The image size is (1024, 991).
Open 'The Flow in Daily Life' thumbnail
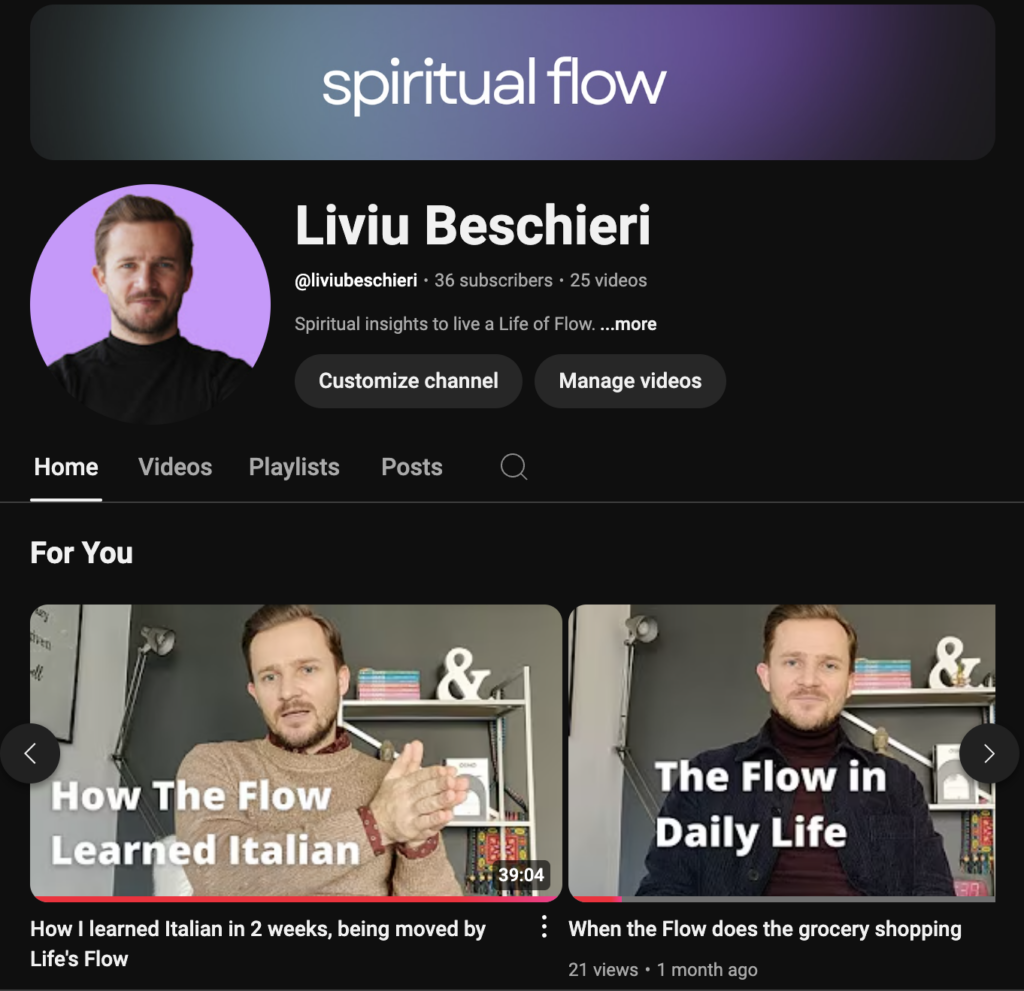pyautogui.click(x=782, y=751)
